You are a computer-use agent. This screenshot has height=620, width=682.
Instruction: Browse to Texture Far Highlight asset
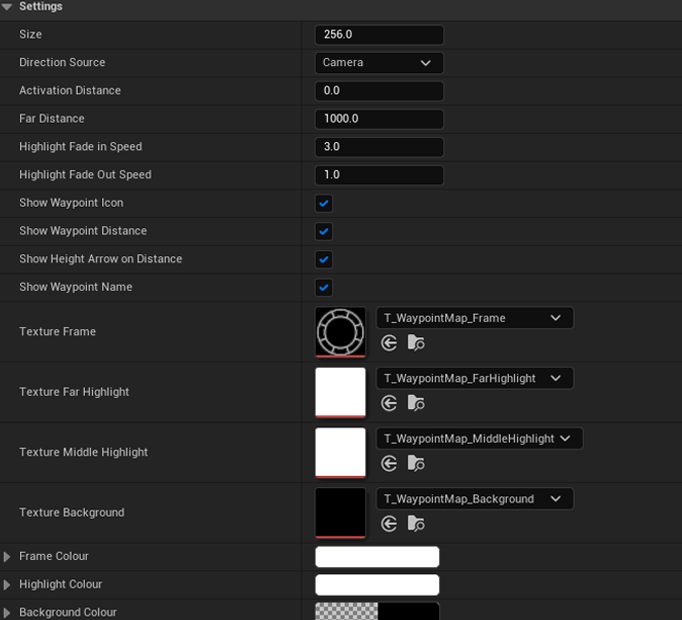click(416, 403)
